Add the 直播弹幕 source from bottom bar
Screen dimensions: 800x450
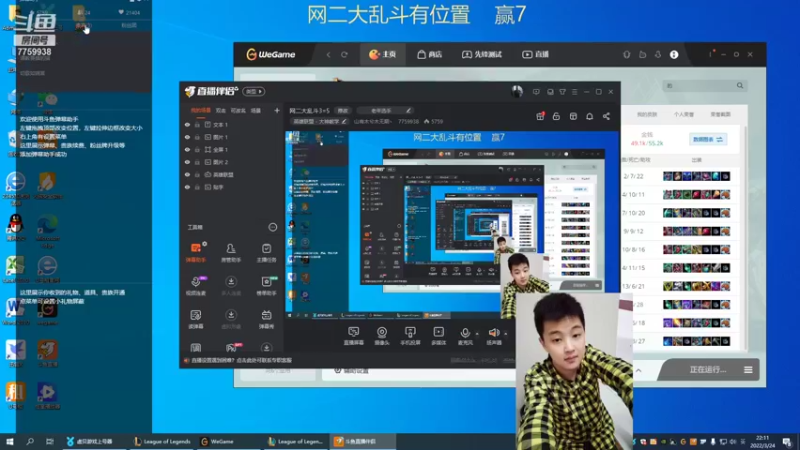(353, 336)
